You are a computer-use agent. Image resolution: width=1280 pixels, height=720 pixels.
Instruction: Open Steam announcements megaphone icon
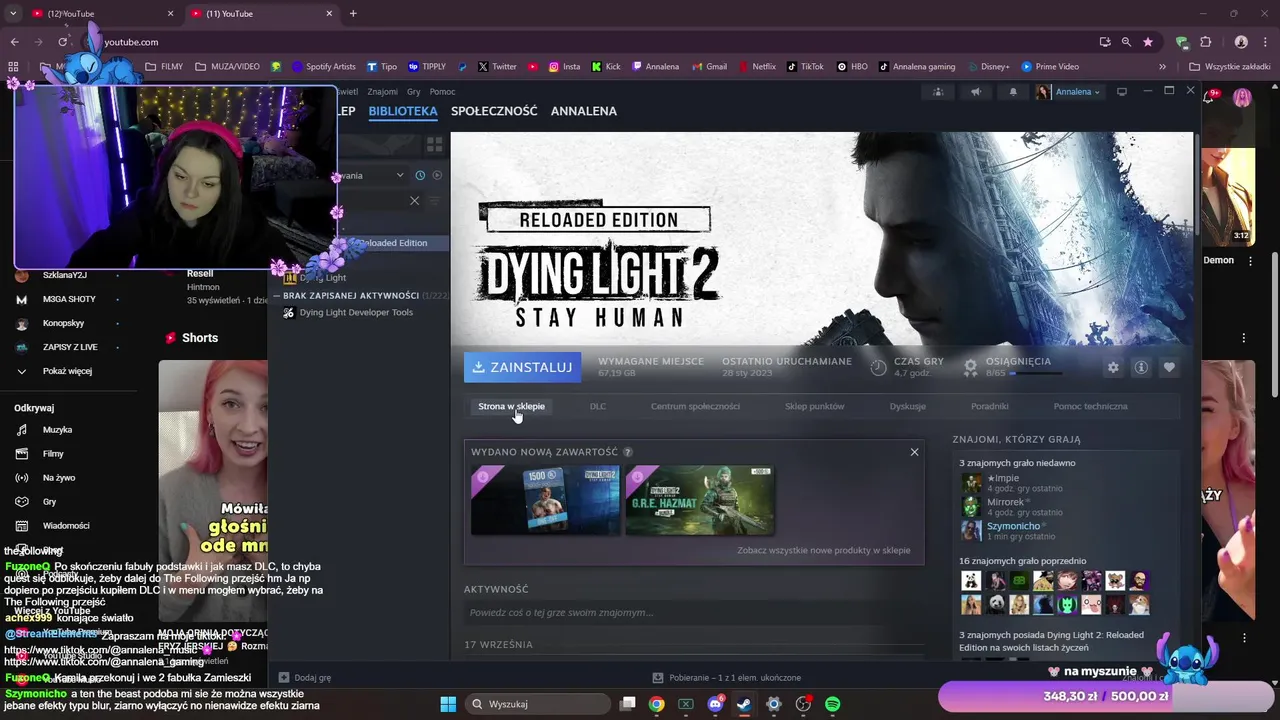[975, 92]
